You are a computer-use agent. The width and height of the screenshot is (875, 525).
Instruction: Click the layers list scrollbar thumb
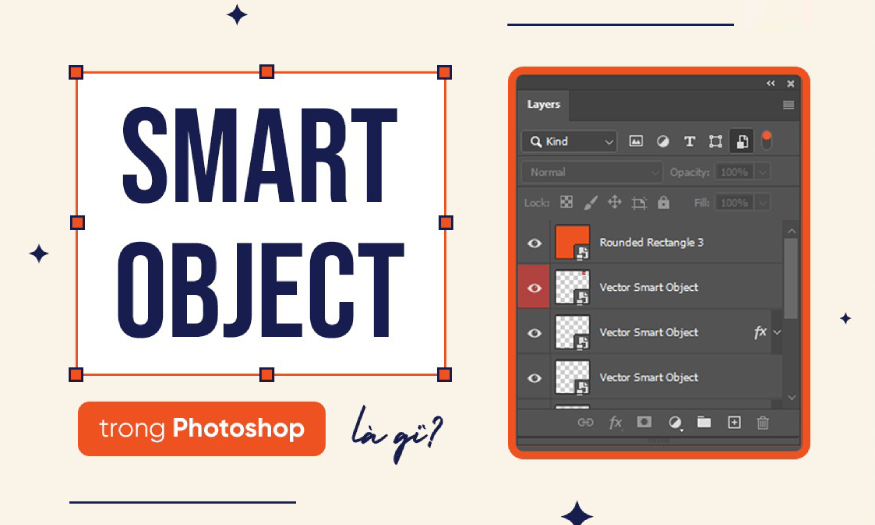791,278
